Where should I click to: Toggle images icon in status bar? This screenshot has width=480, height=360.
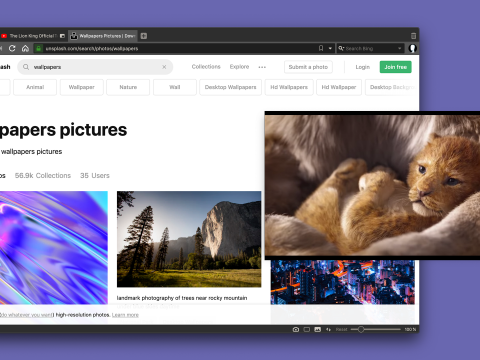click(318, 329)
